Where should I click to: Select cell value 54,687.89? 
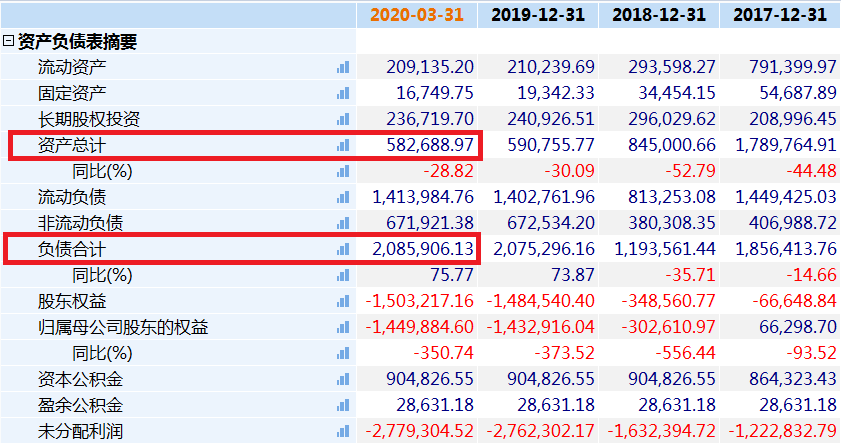[798, 93]
